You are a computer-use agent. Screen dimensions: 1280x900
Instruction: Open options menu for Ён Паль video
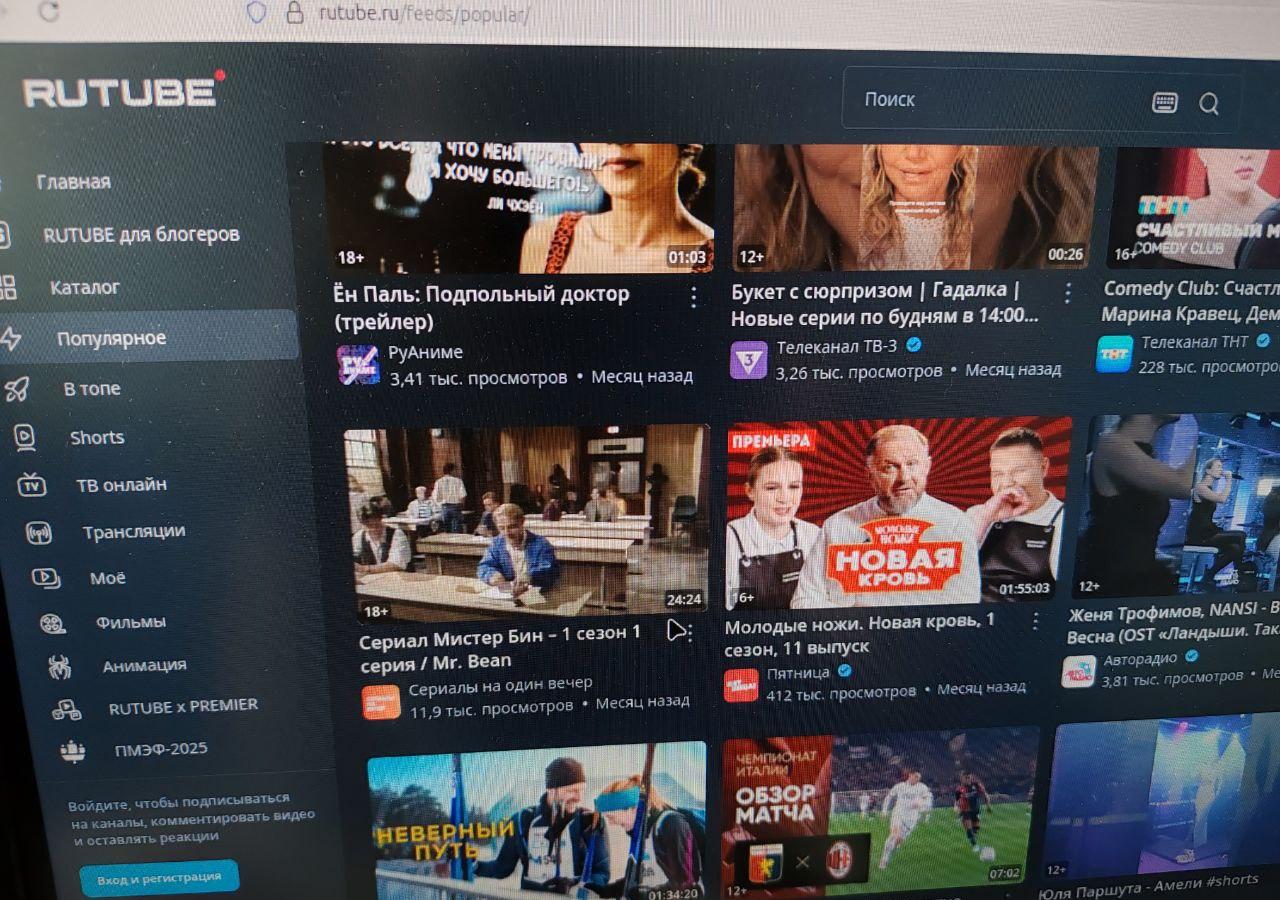693,297
